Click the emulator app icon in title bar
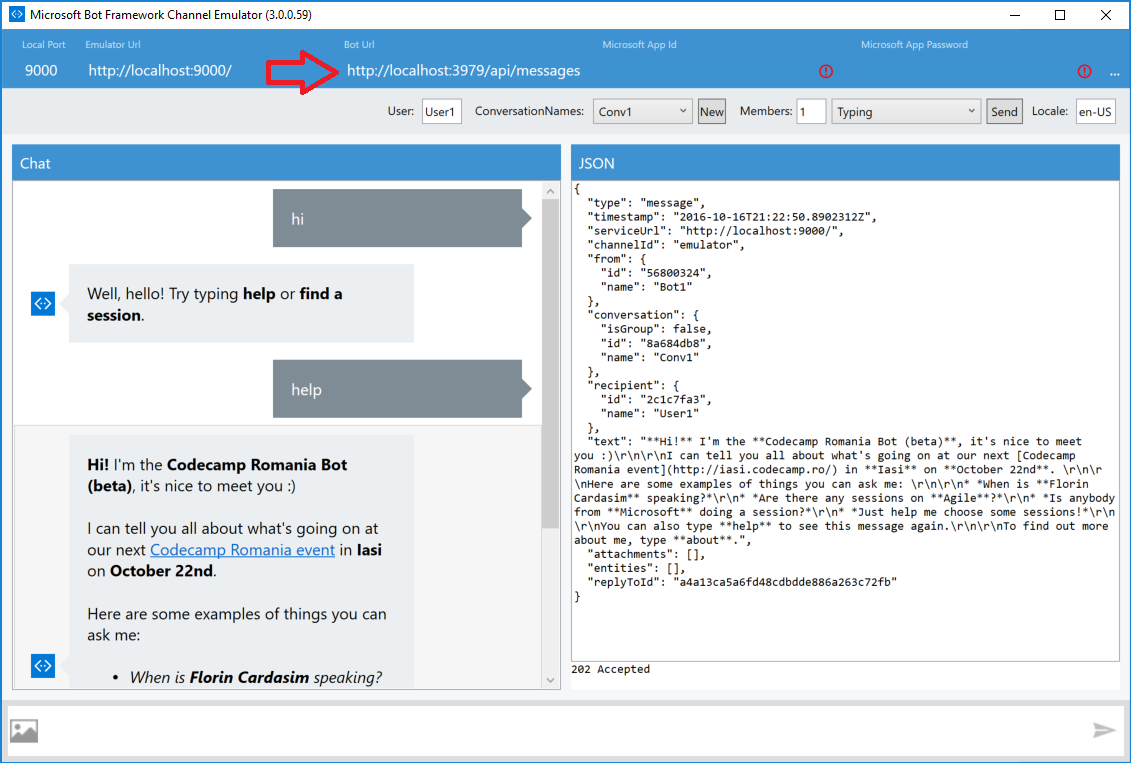 16,14
